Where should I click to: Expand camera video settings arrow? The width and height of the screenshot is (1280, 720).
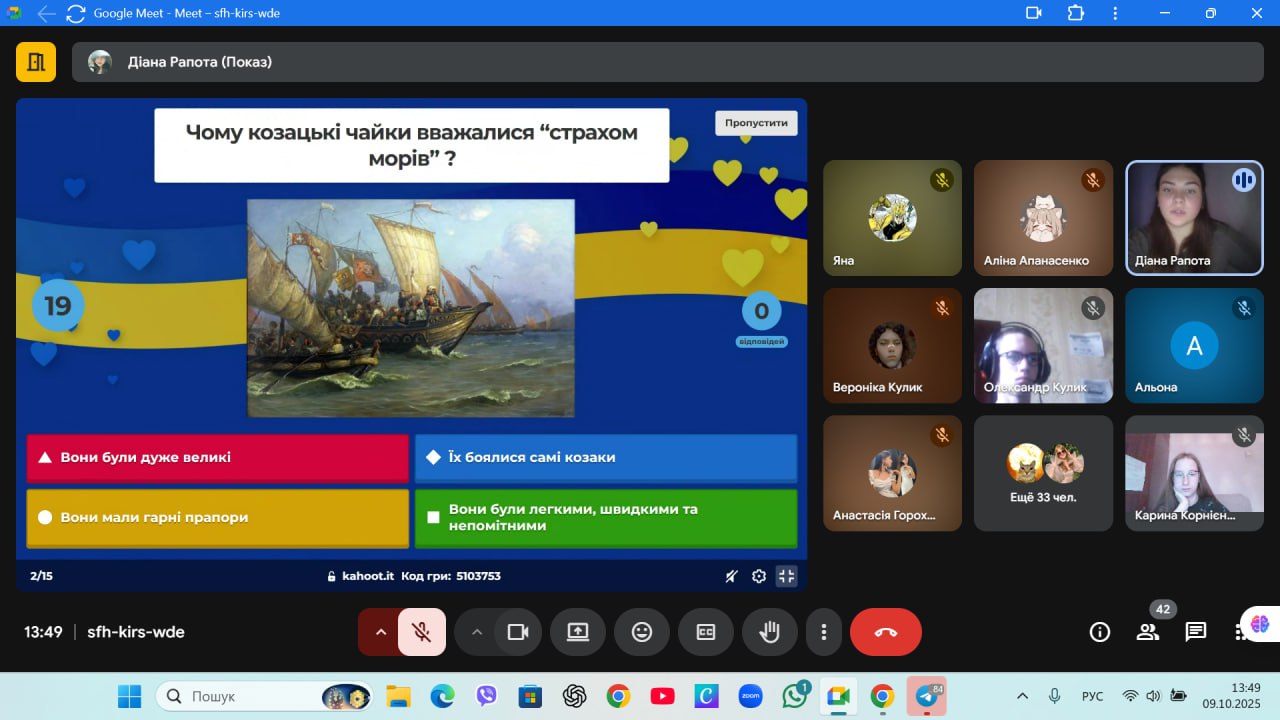tap(477, 632)
